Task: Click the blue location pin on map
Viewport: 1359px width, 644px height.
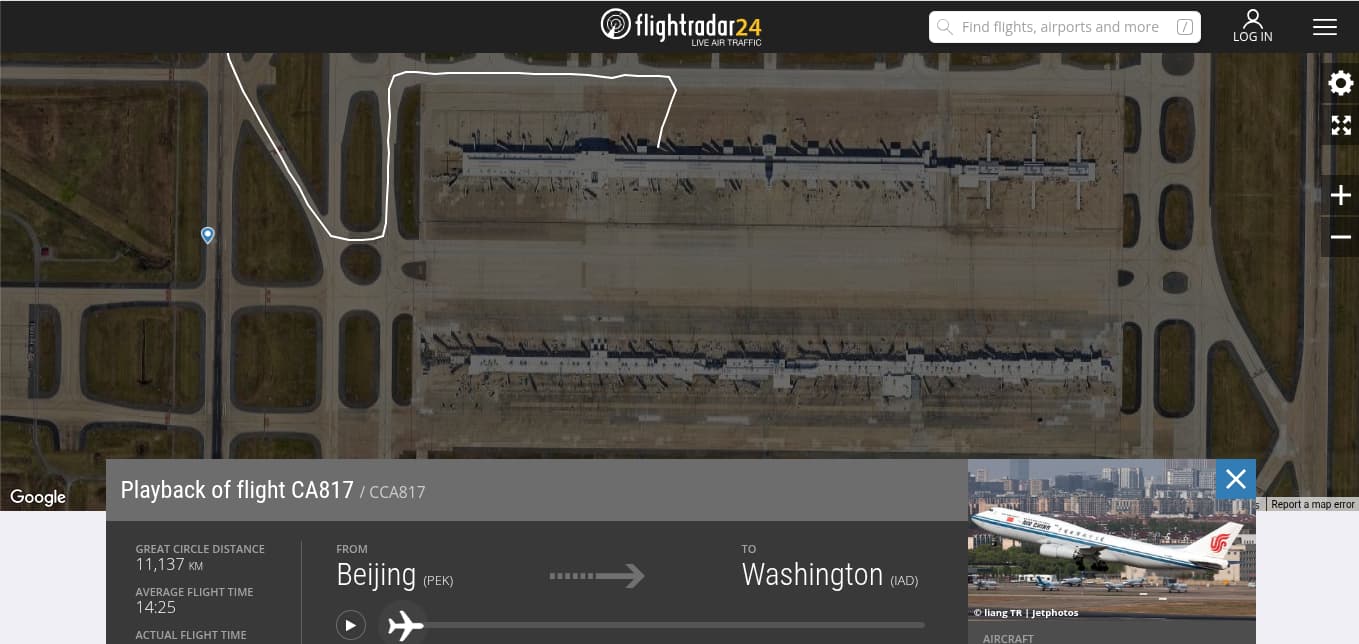Action: (x=208, y=235)
